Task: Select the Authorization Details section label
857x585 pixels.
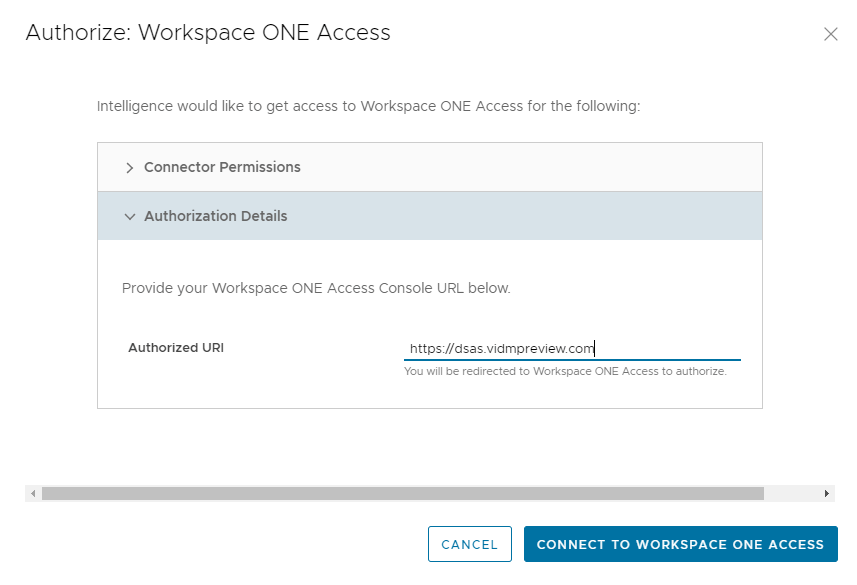Action: coord(215,216)
